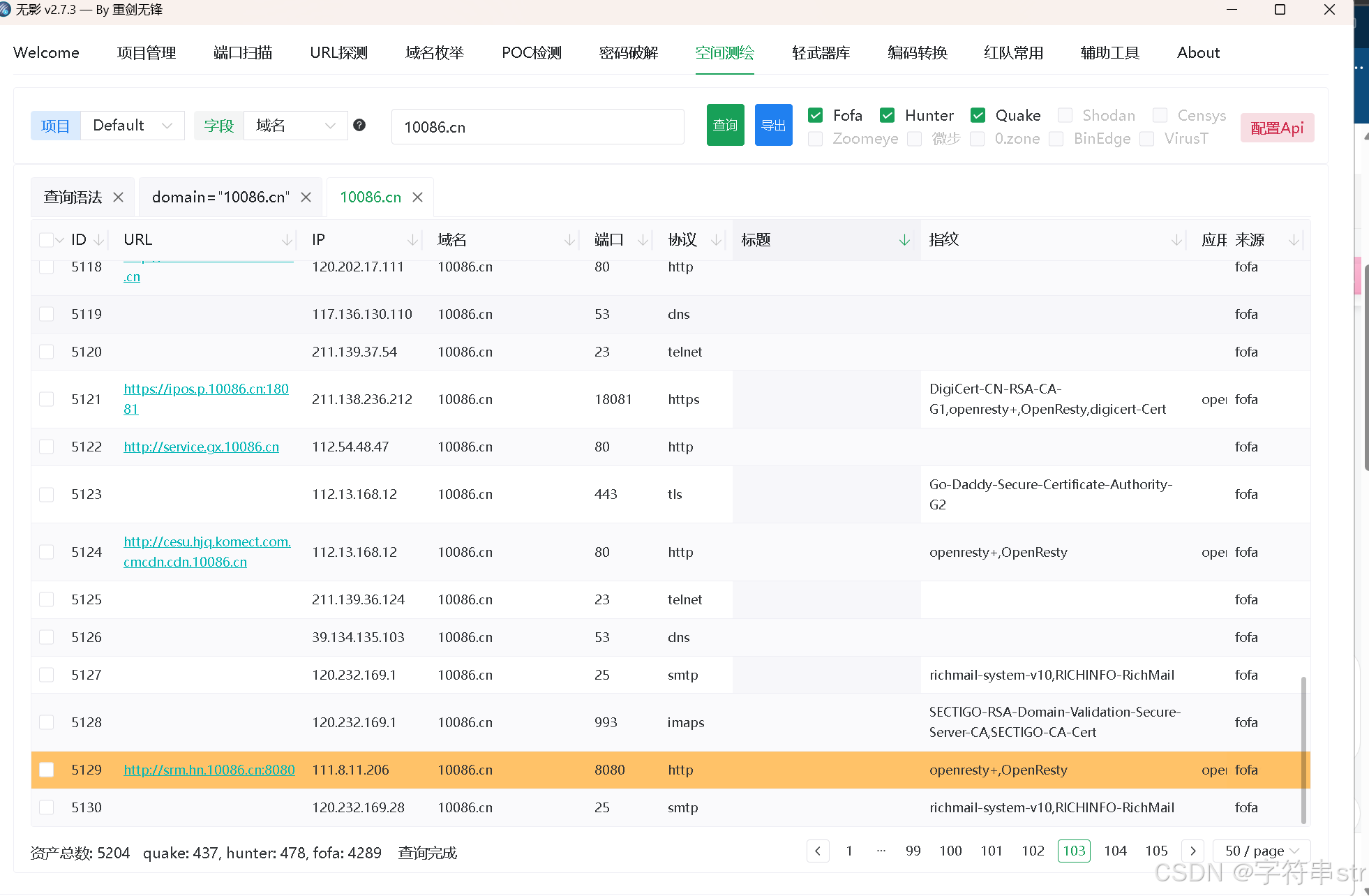Click the help question mark icon
This screenshot has height=896, width=1369.
(359, 126)
